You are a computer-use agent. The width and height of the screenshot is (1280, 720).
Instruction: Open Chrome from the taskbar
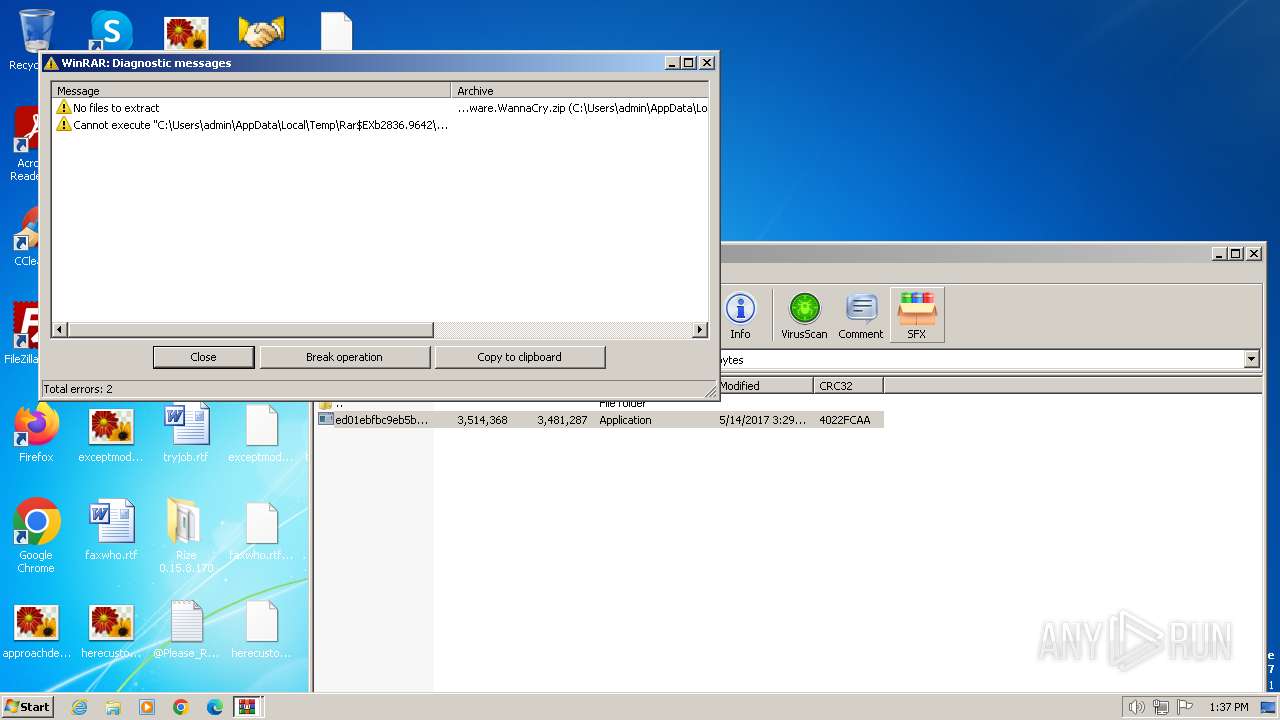click(x=180, y=707)
